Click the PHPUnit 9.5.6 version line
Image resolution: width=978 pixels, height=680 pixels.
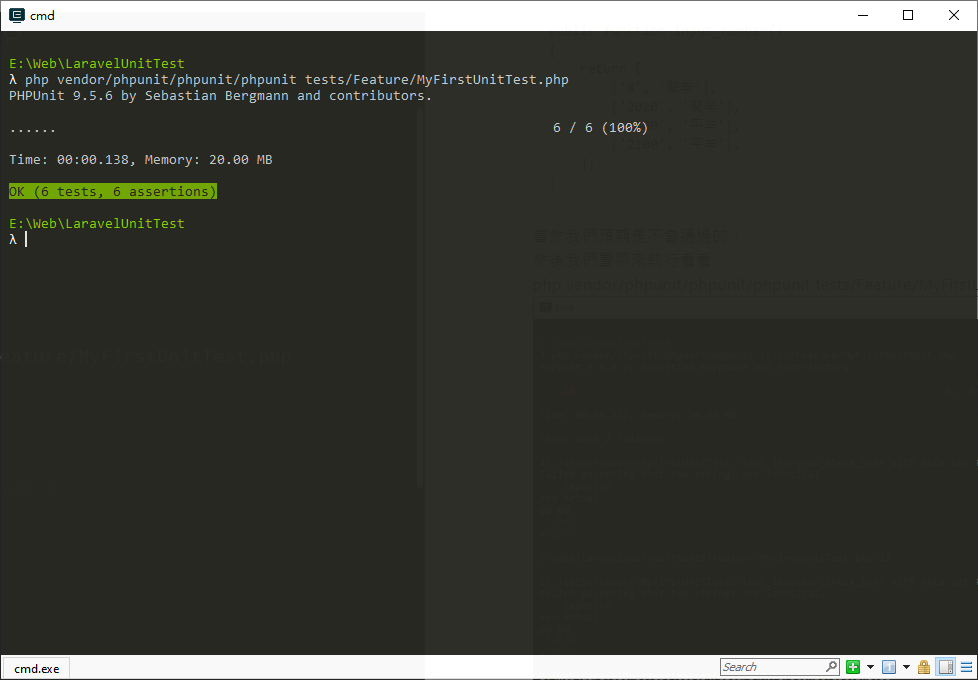tap(220, 95)
